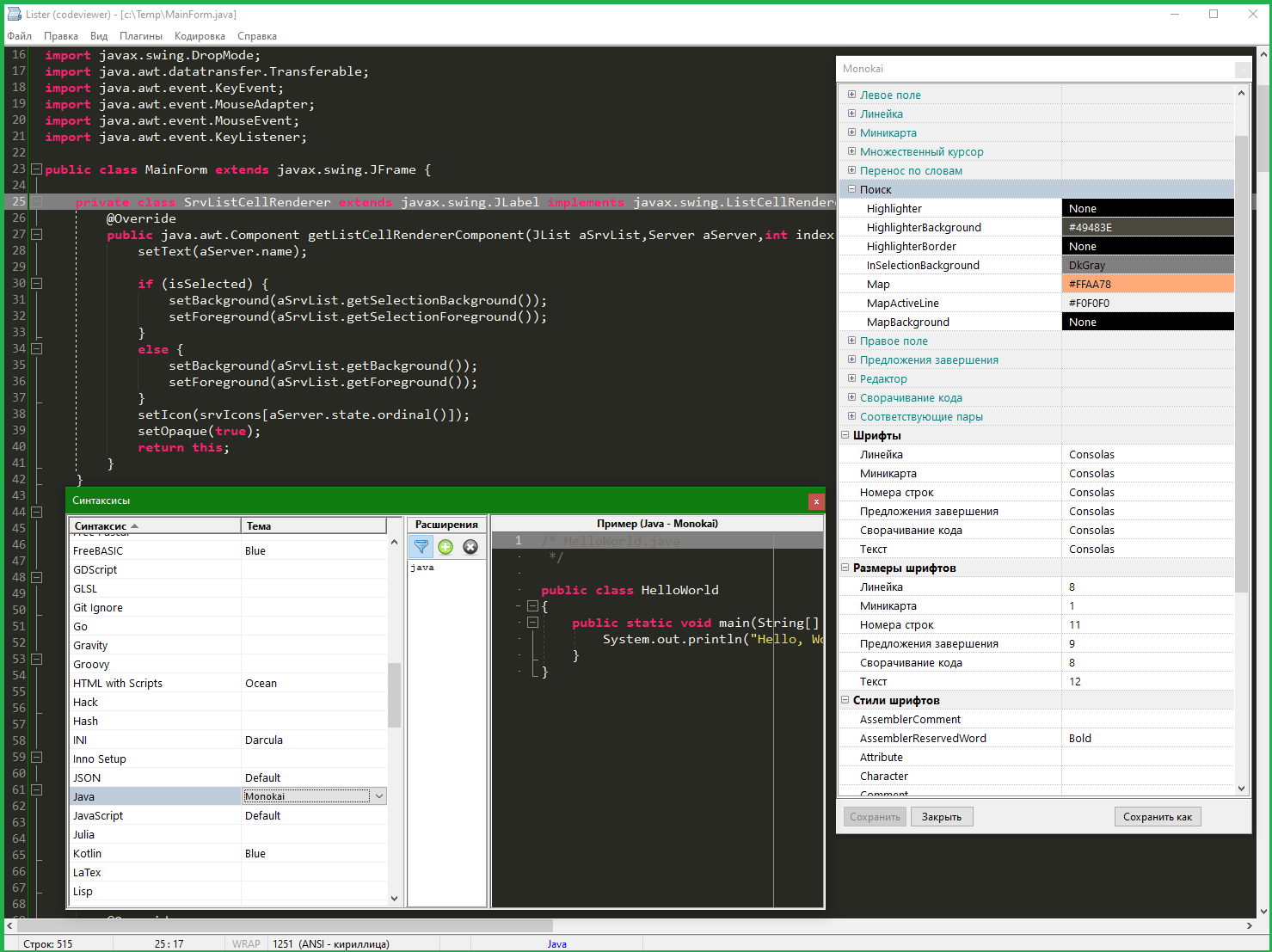Collapse the Поиск property group

(851, 189)
